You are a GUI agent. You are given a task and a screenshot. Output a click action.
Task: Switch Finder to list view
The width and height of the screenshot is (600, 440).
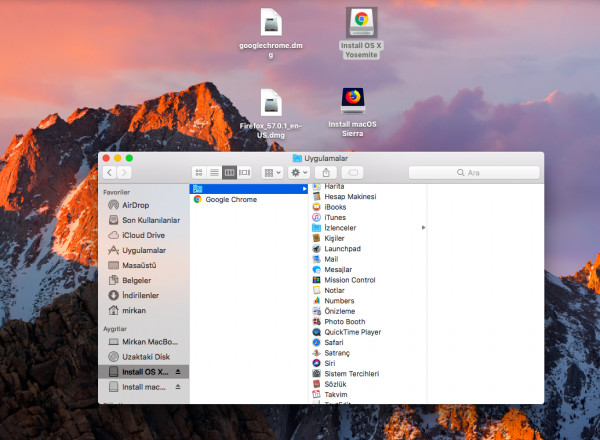(x=214, y=173)
